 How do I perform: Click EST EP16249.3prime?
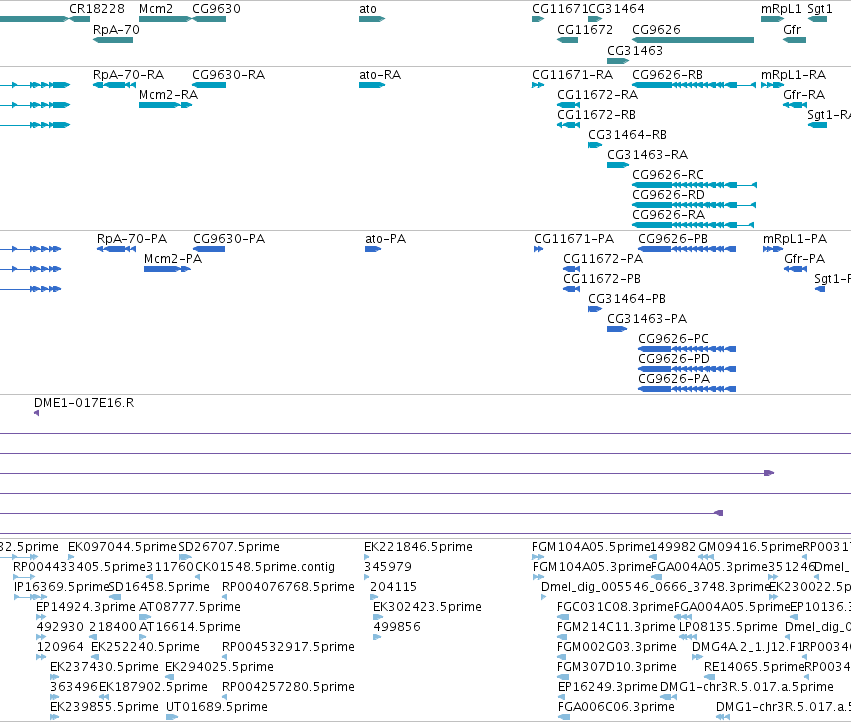(x=607, y=687)
